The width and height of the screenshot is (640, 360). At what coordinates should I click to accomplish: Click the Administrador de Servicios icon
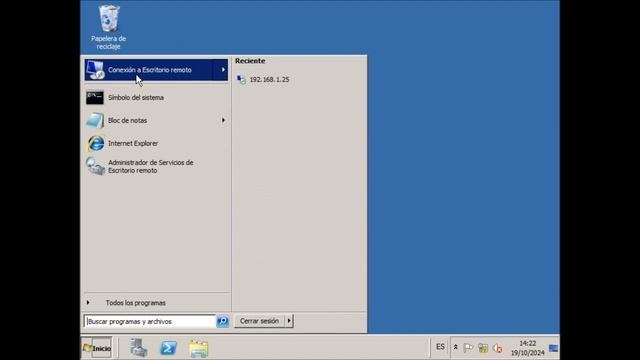pyautogui.click(x=95, y=167)
